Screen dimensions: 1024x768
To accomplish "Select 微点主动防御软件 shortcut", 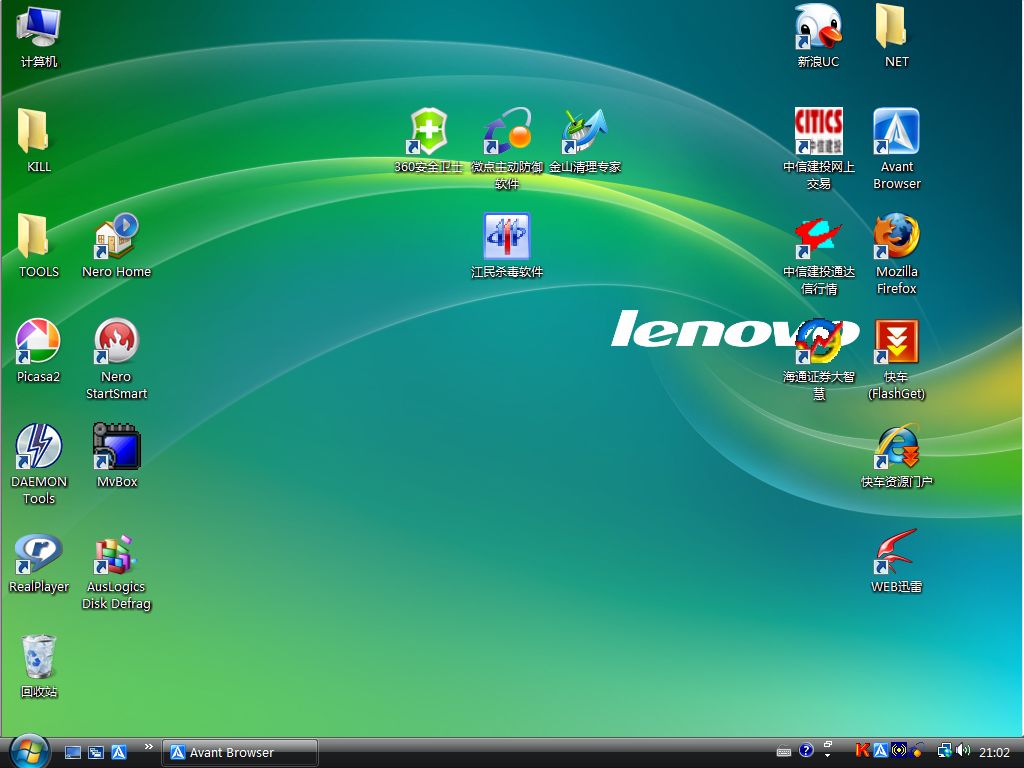I will click(x=507, y=148).
